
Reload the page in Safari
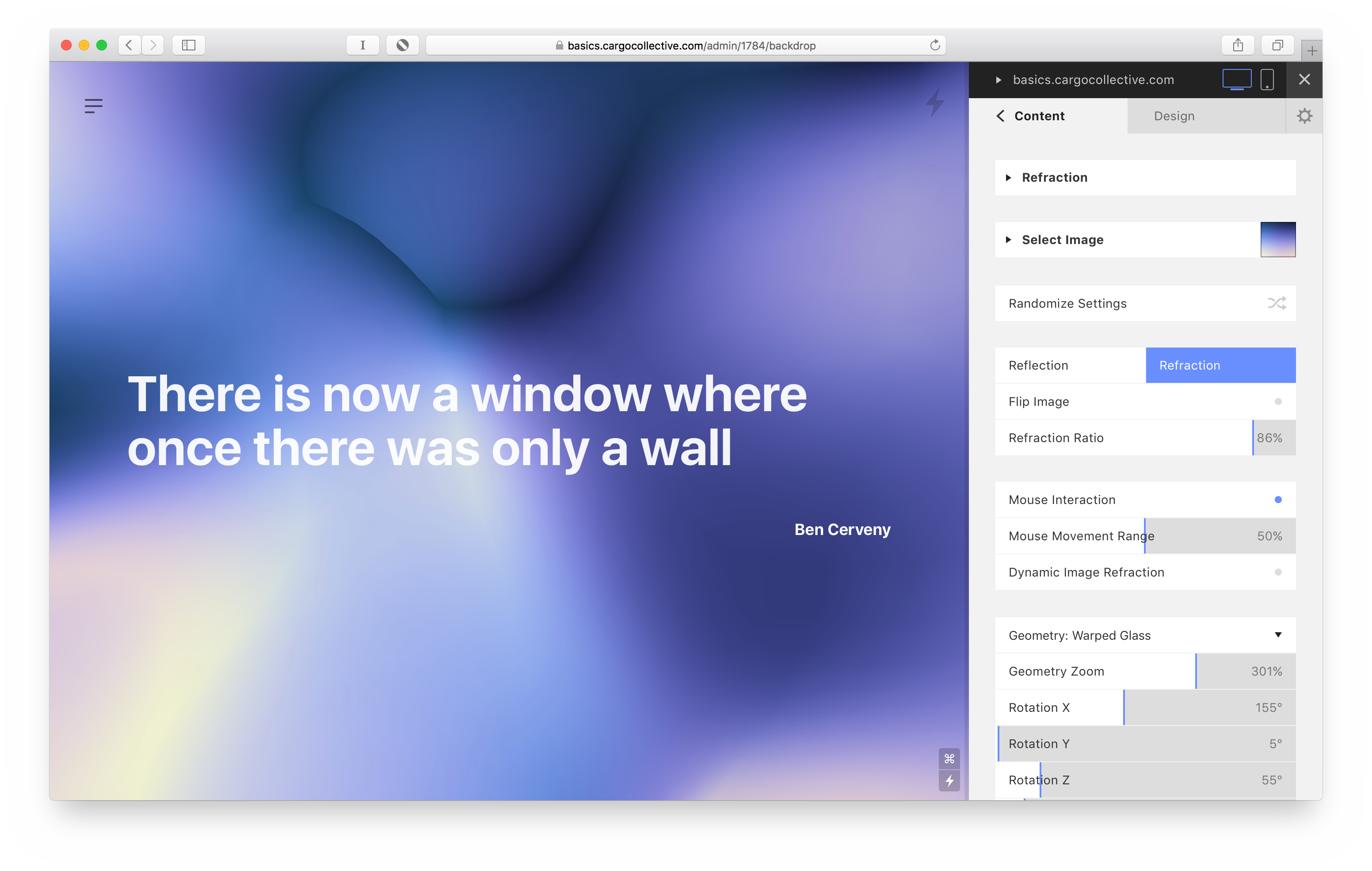pos(934,45)
